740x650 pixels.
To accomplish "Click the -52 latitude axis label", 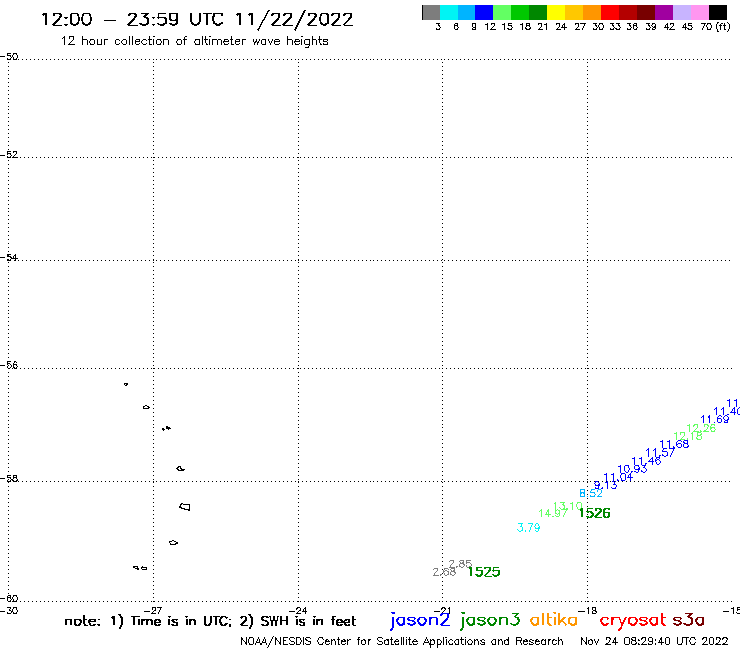I will pos(9,155).
